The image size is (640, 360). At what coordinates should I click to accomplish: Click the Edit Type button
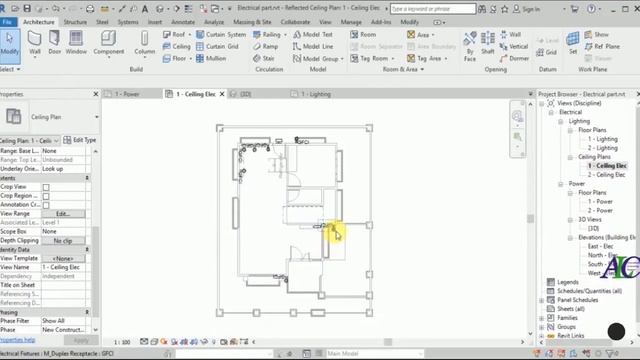pos(80,140)
